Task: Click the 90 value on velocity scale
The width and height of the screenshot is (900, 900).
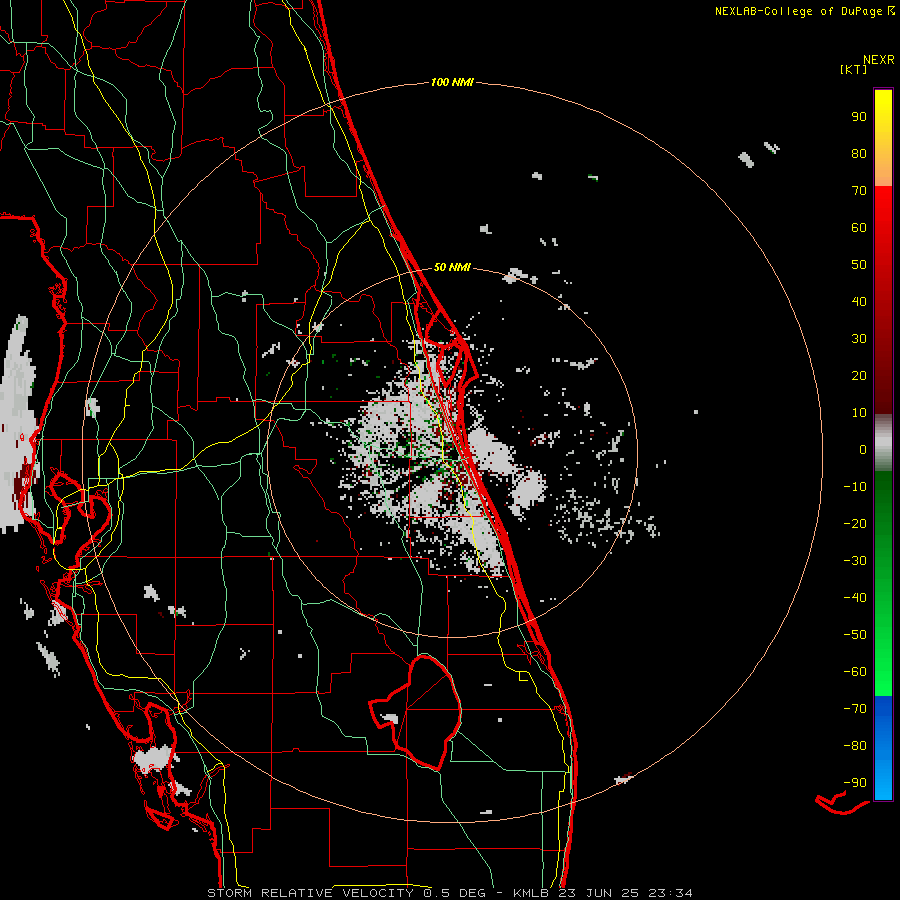Action: click(x=859, y=117)
